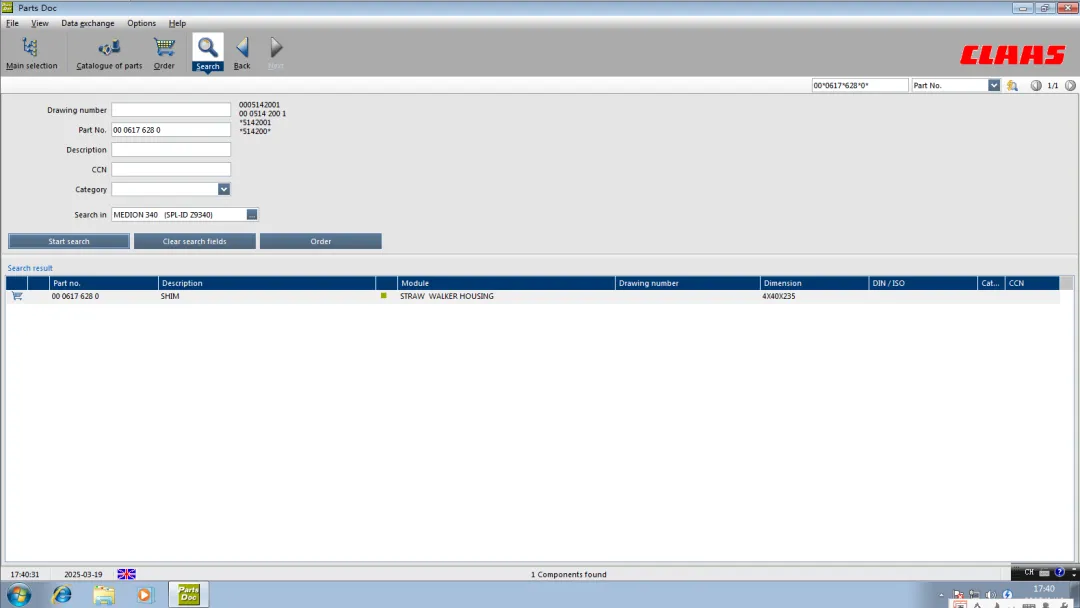Sort by Description column header
Image resolution: width=1080 pixels, height=608 pixels.
coord(267,283)
